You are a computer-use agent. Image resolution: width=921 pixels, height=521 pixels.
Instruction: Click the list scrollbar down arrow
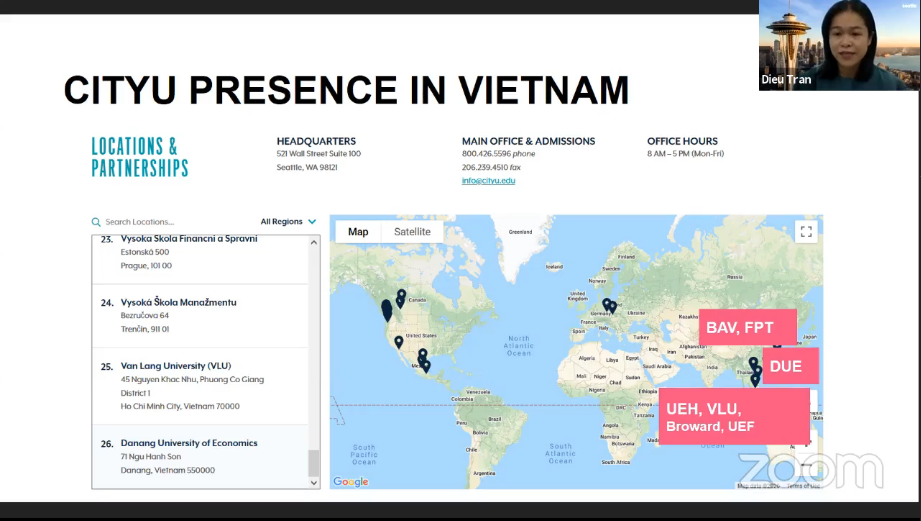[x=314, y=482]
